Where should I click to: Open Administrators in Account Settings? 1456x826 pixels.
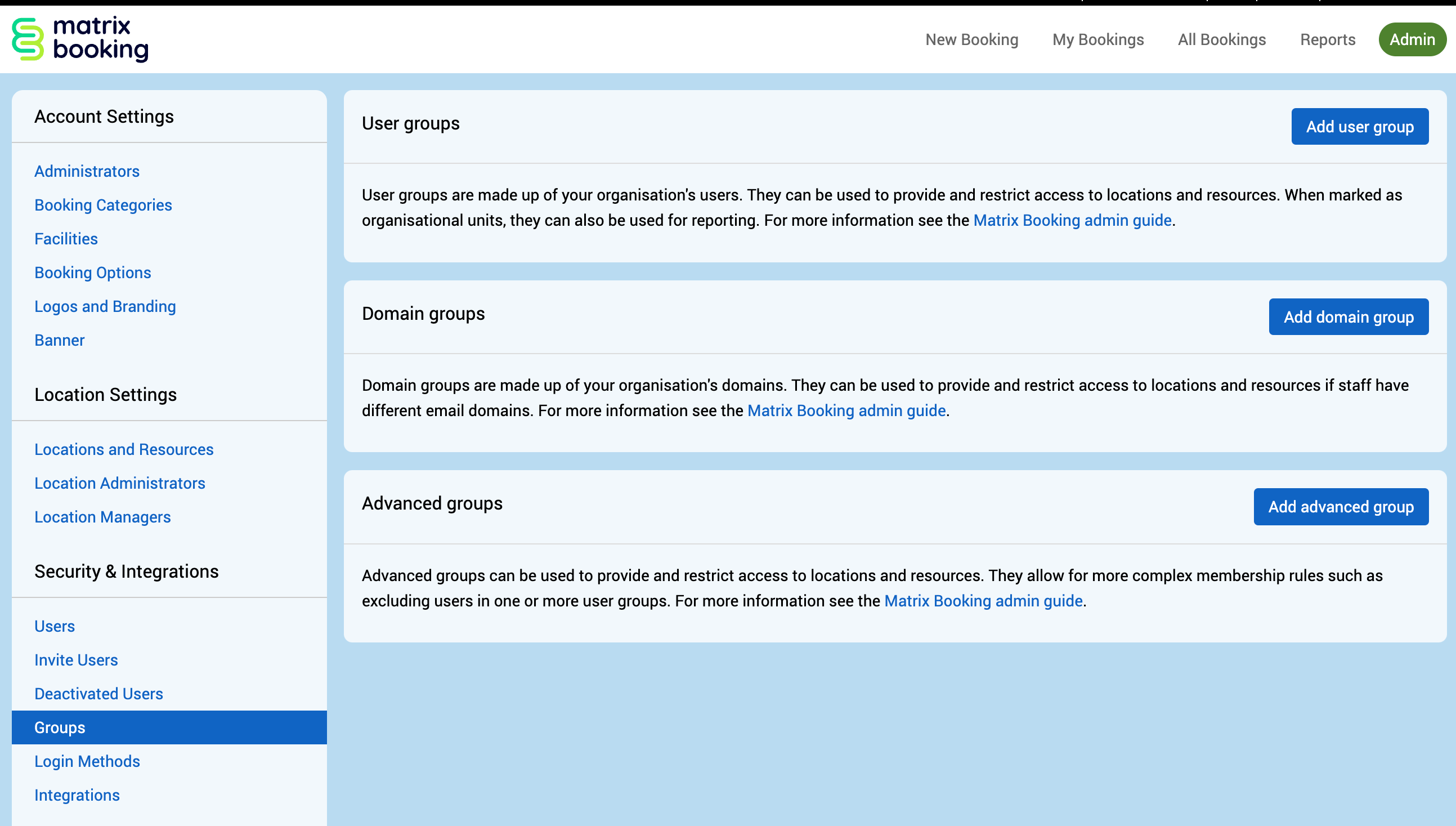click(x=87, y=171)
